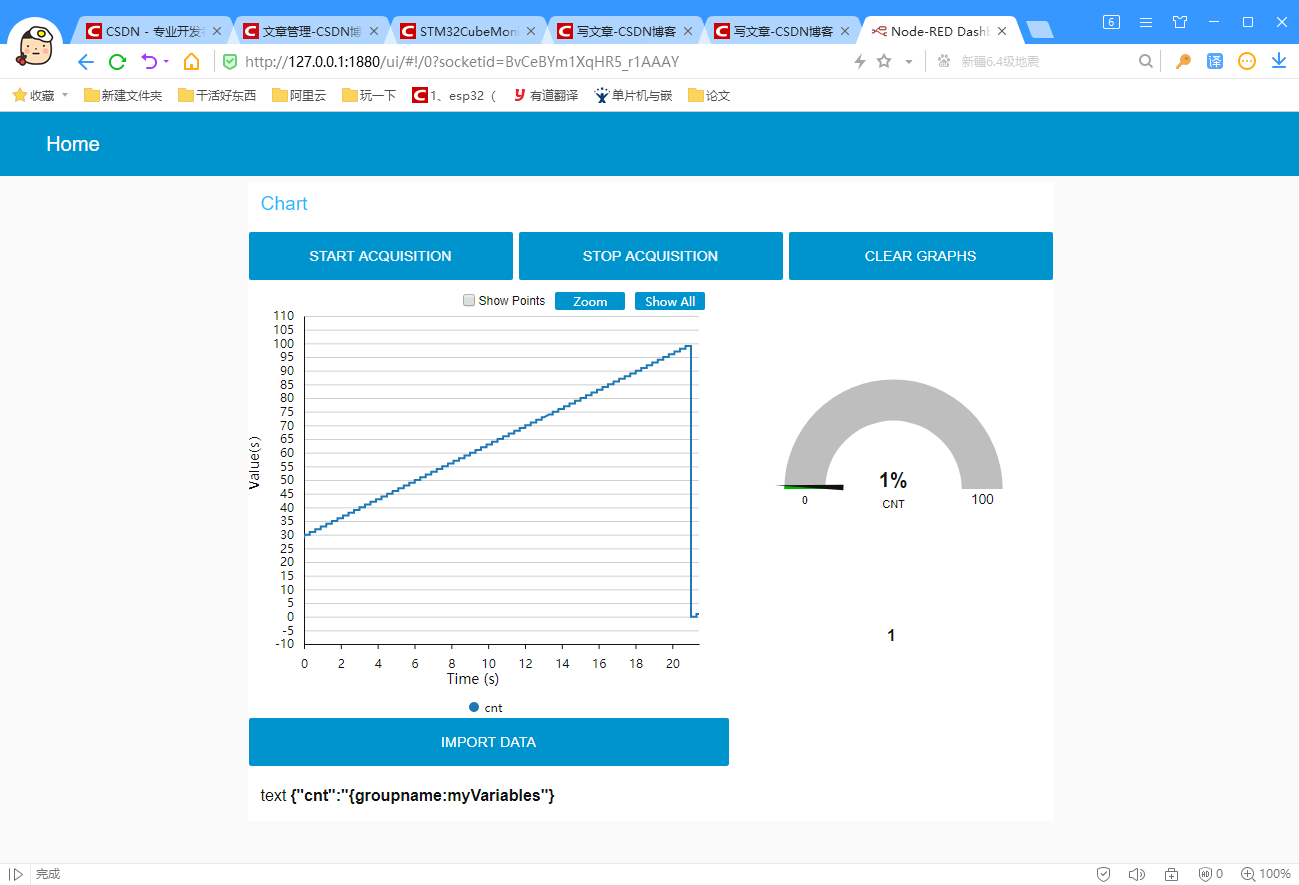Enable the Show Points checkbox
Viewport: 1299px width, 885px height.
click(x=468, y=300)
